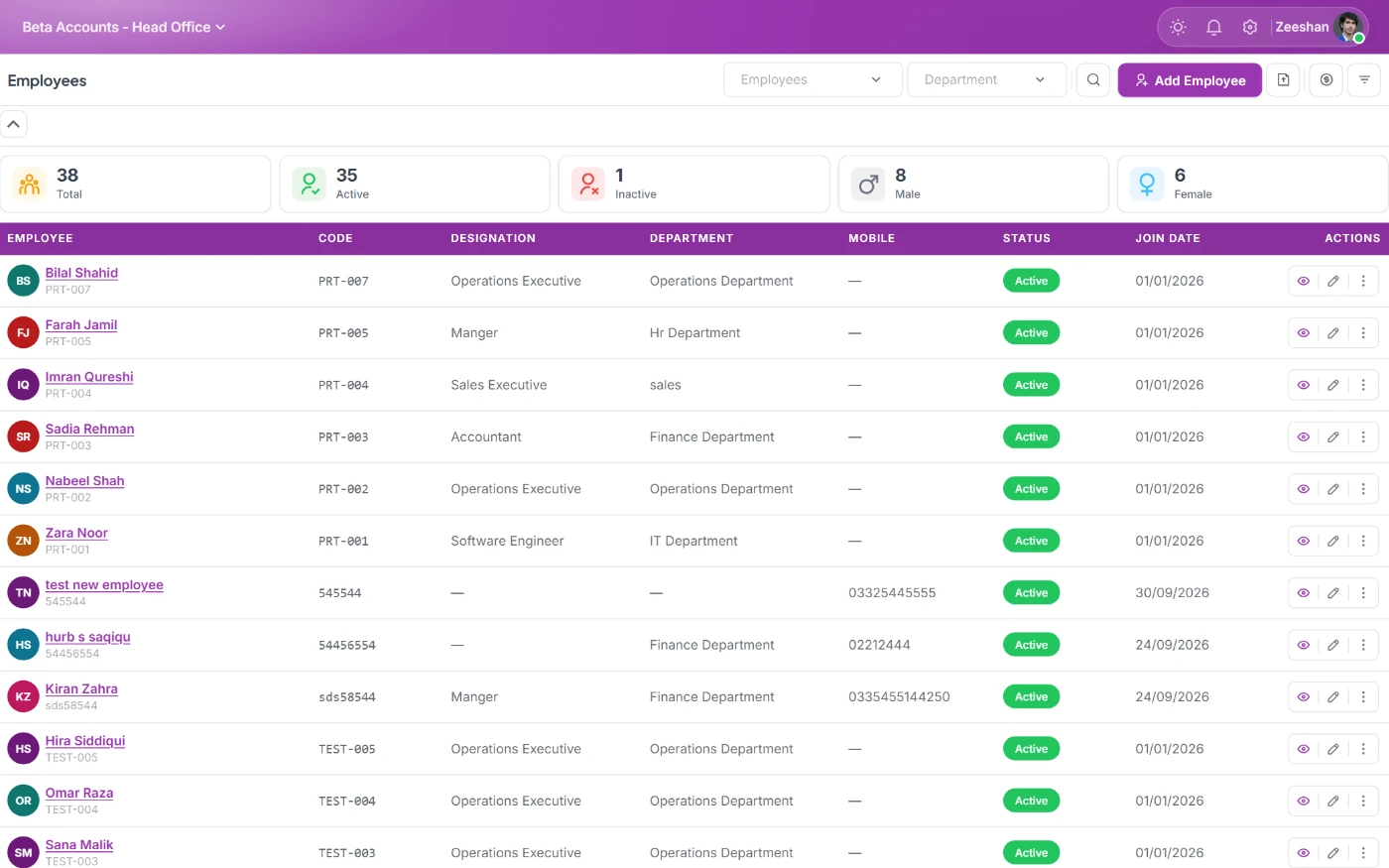The image size is (1389, 868).
Task: Collapse the statistics cards section
Action: point(14,125)
